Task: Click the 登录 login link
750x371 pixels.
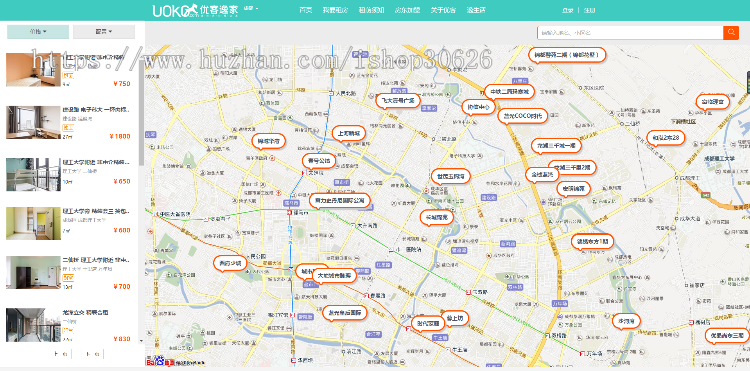Action: pyautogui.click(x=568, y=10)
